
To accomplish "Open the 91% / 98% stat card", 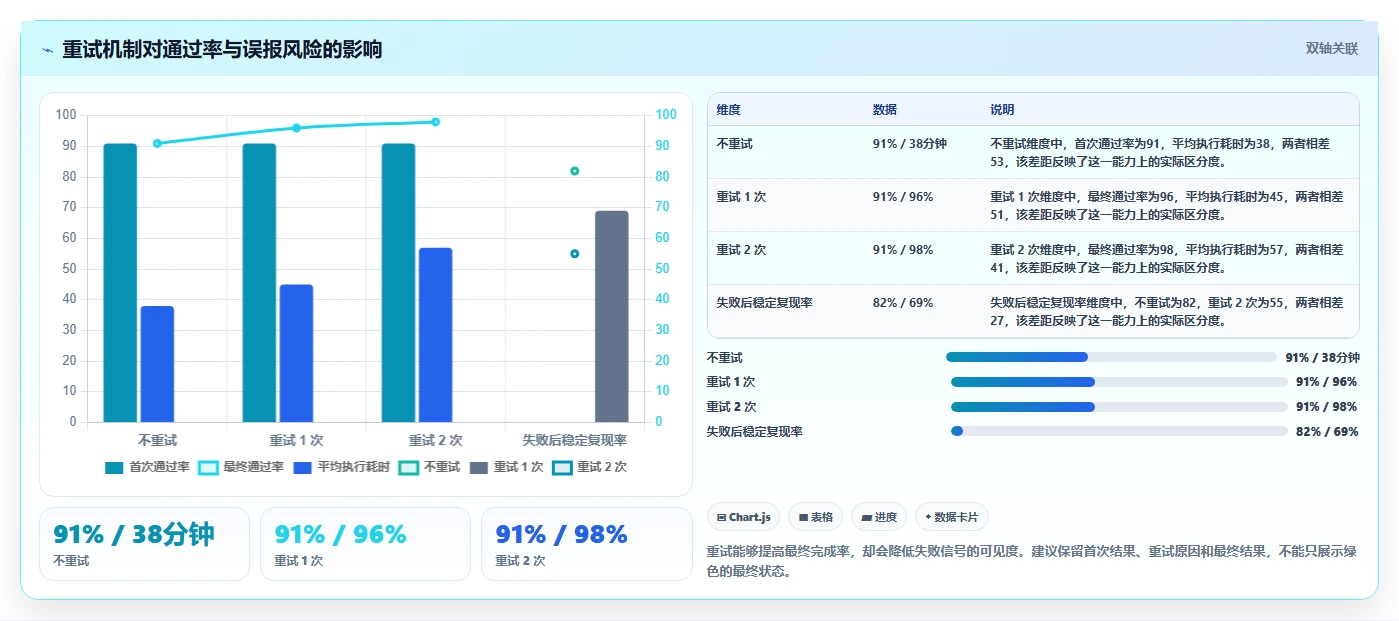I will [586, 544].
